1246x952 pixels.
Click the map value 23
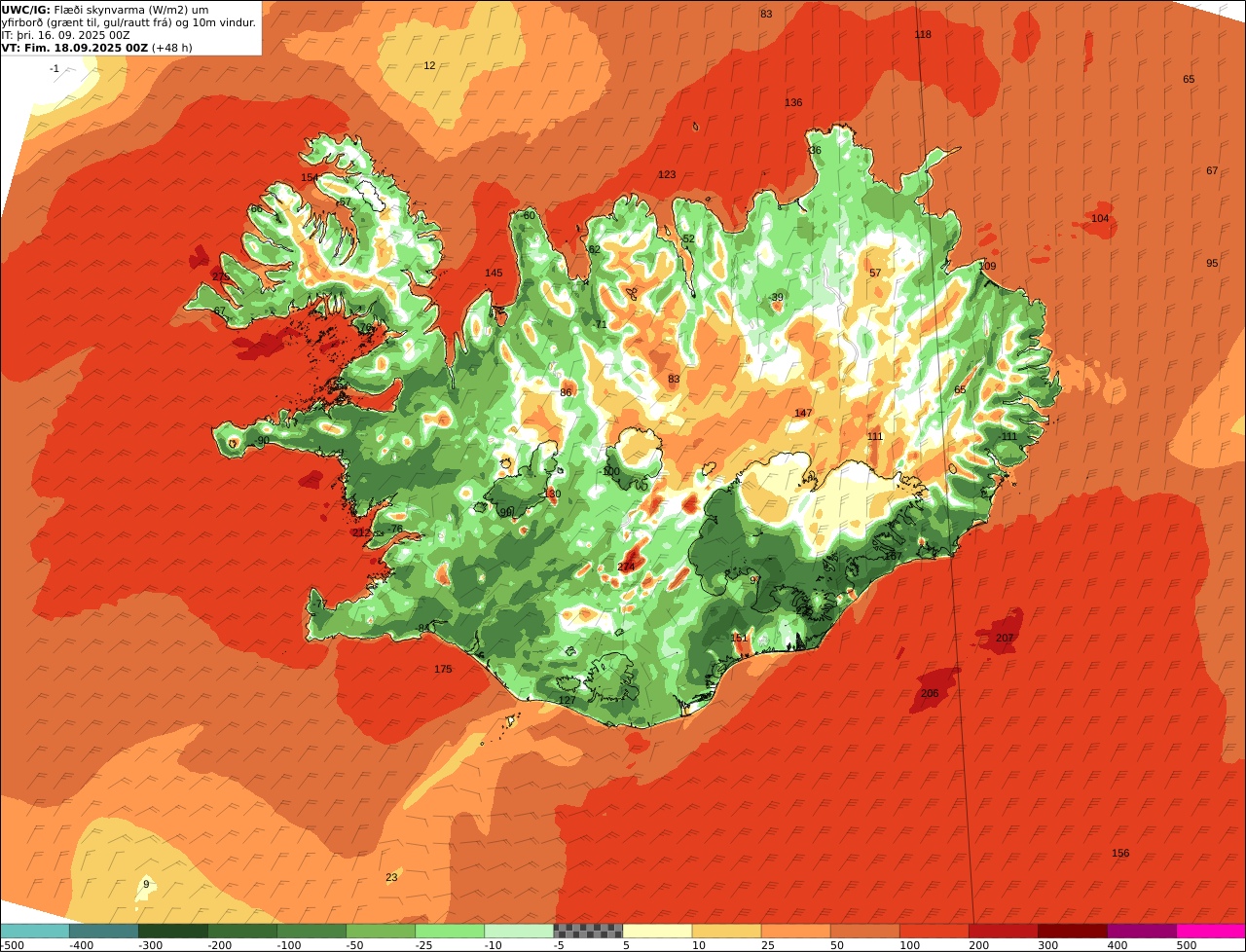coord(391,878)
